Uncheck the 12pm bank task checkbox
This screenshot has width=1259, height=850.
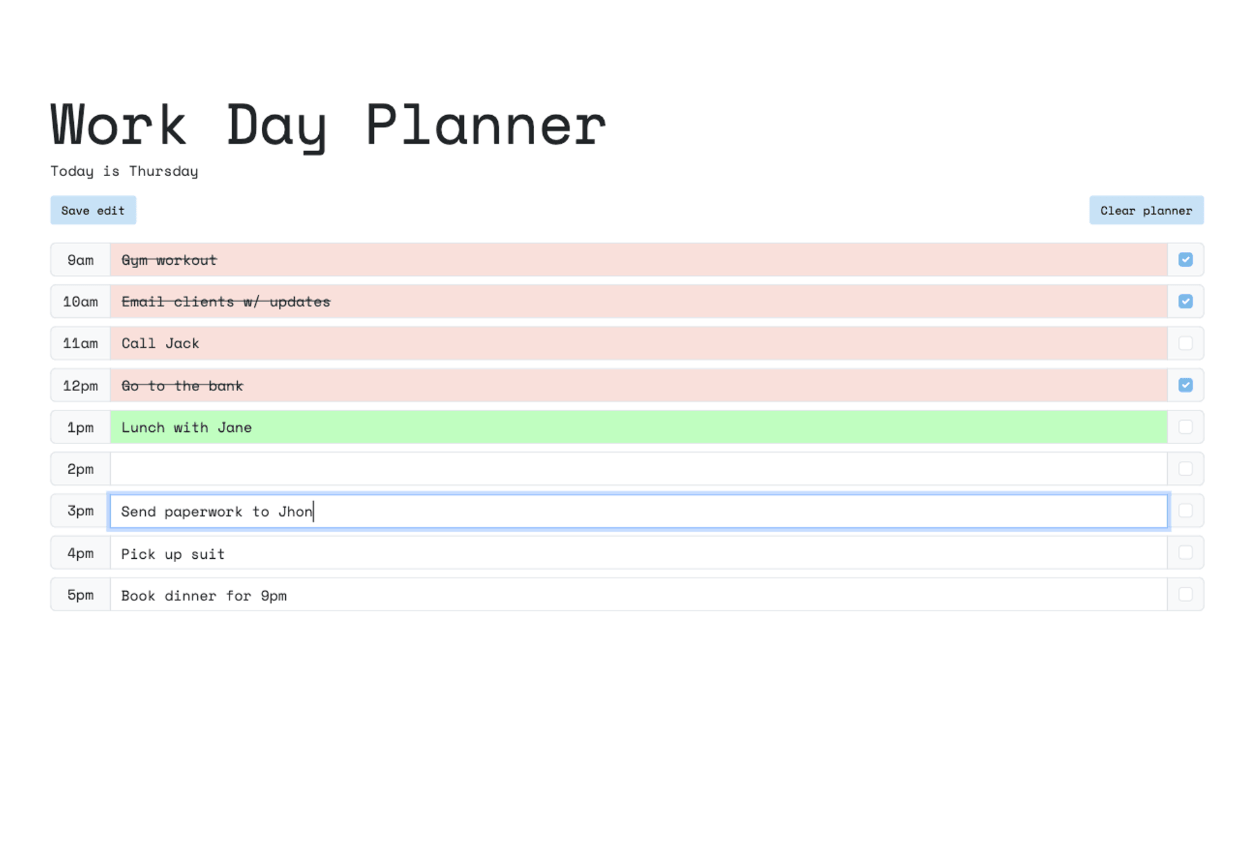click(1185, 385)
